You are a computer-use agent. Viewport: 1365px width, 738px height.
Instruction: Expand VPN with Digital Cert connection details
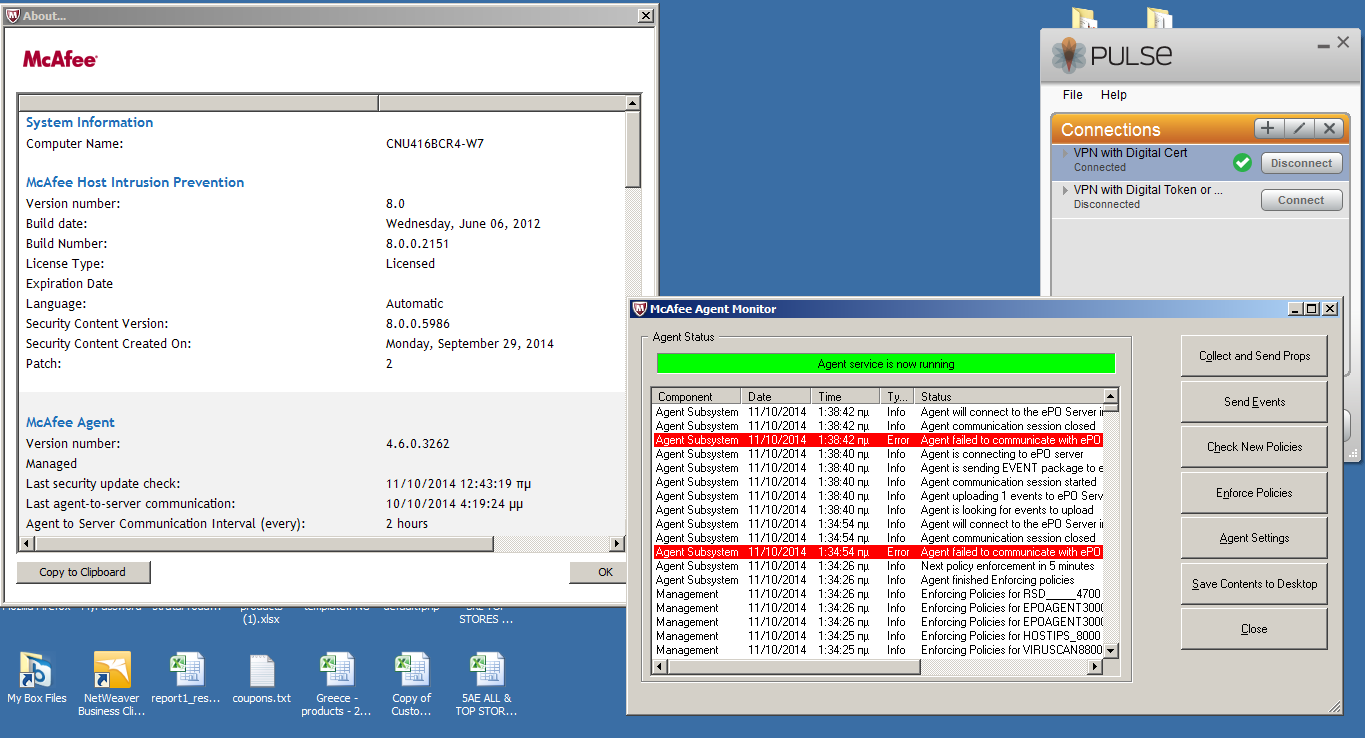(x=1065, y=153)
